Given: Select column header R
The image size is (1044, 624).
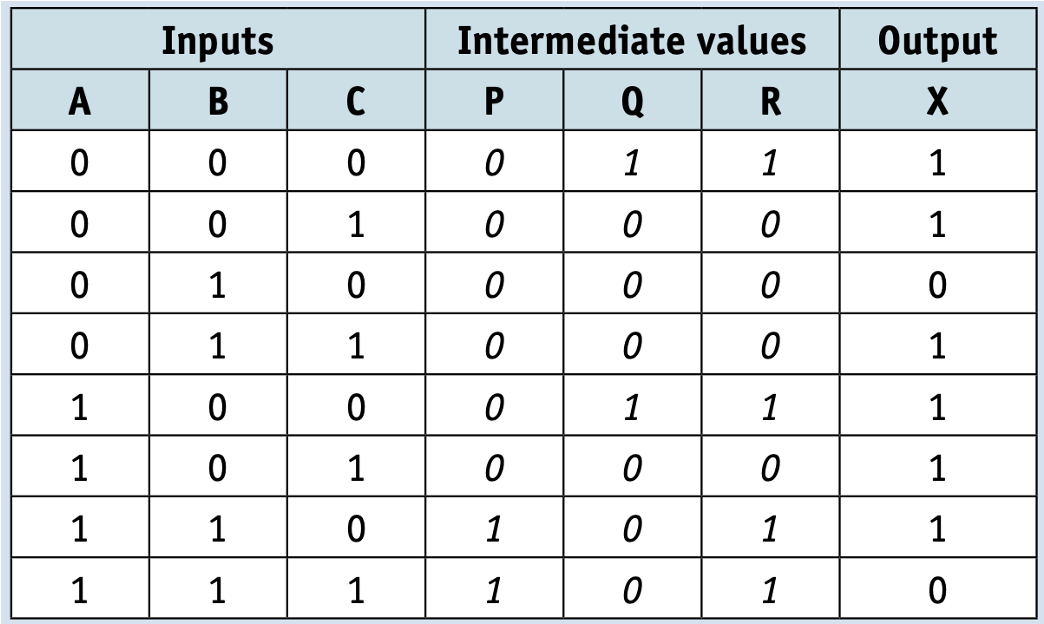Looking at the screenshot, I should tap(770, 100).
